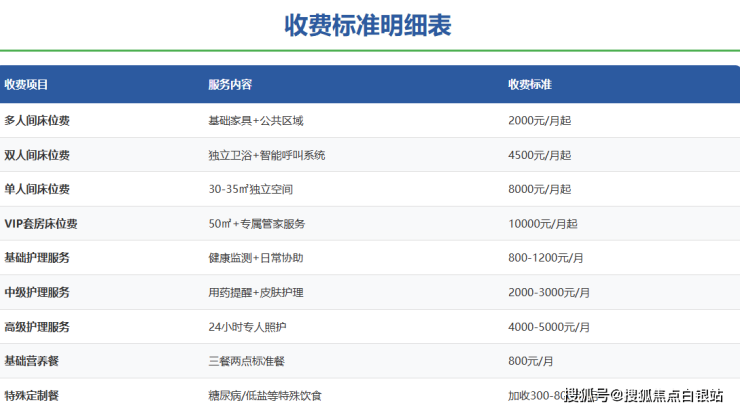Image resolution: width=740 pixels, height=411 pixels.
Task: Select the 收费标准 column header
Action: point(530,85)
